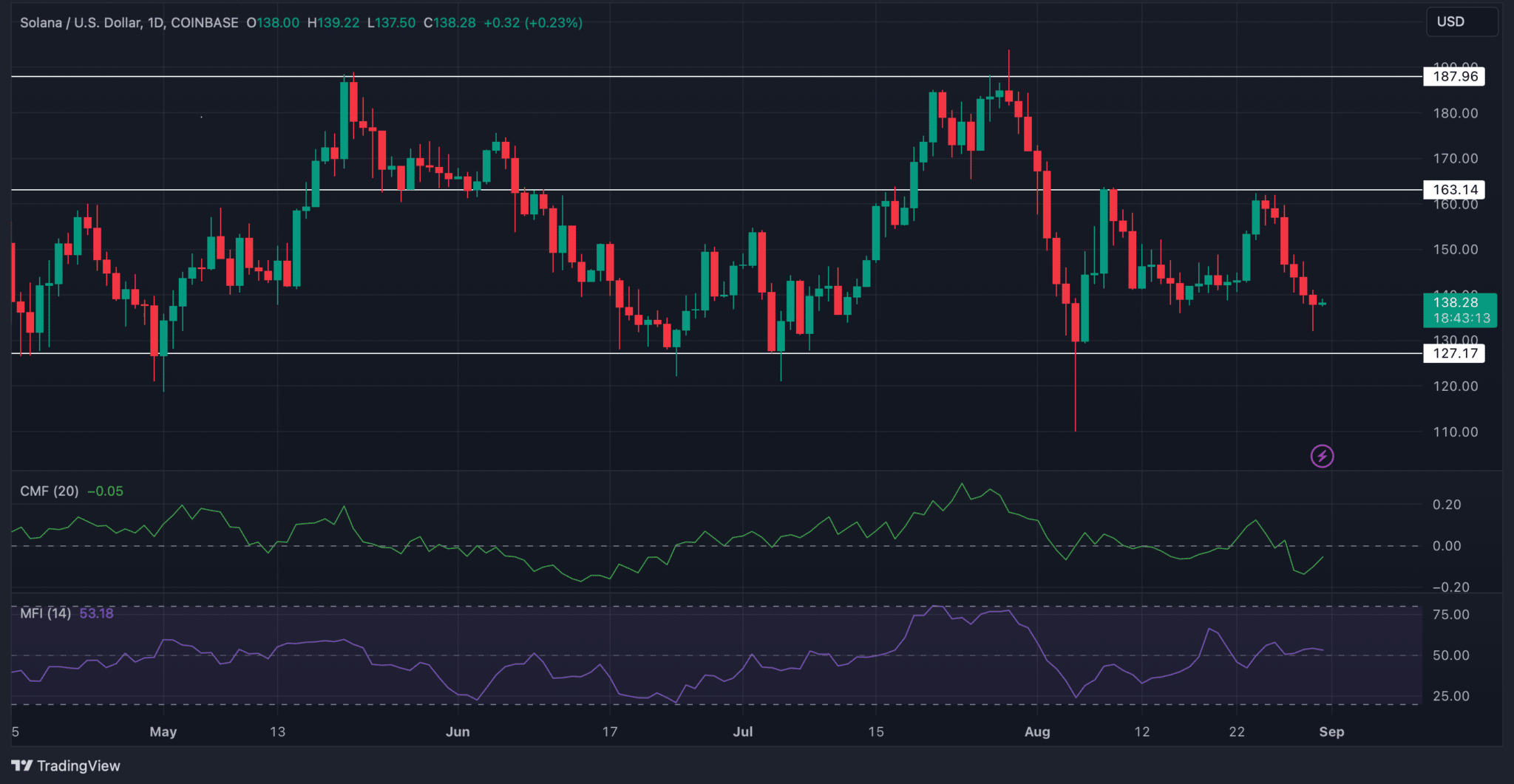This screenshot has height=784, width=1514.
Task: Click the CMF 0.20 scale label
Action: point(1447,505)
